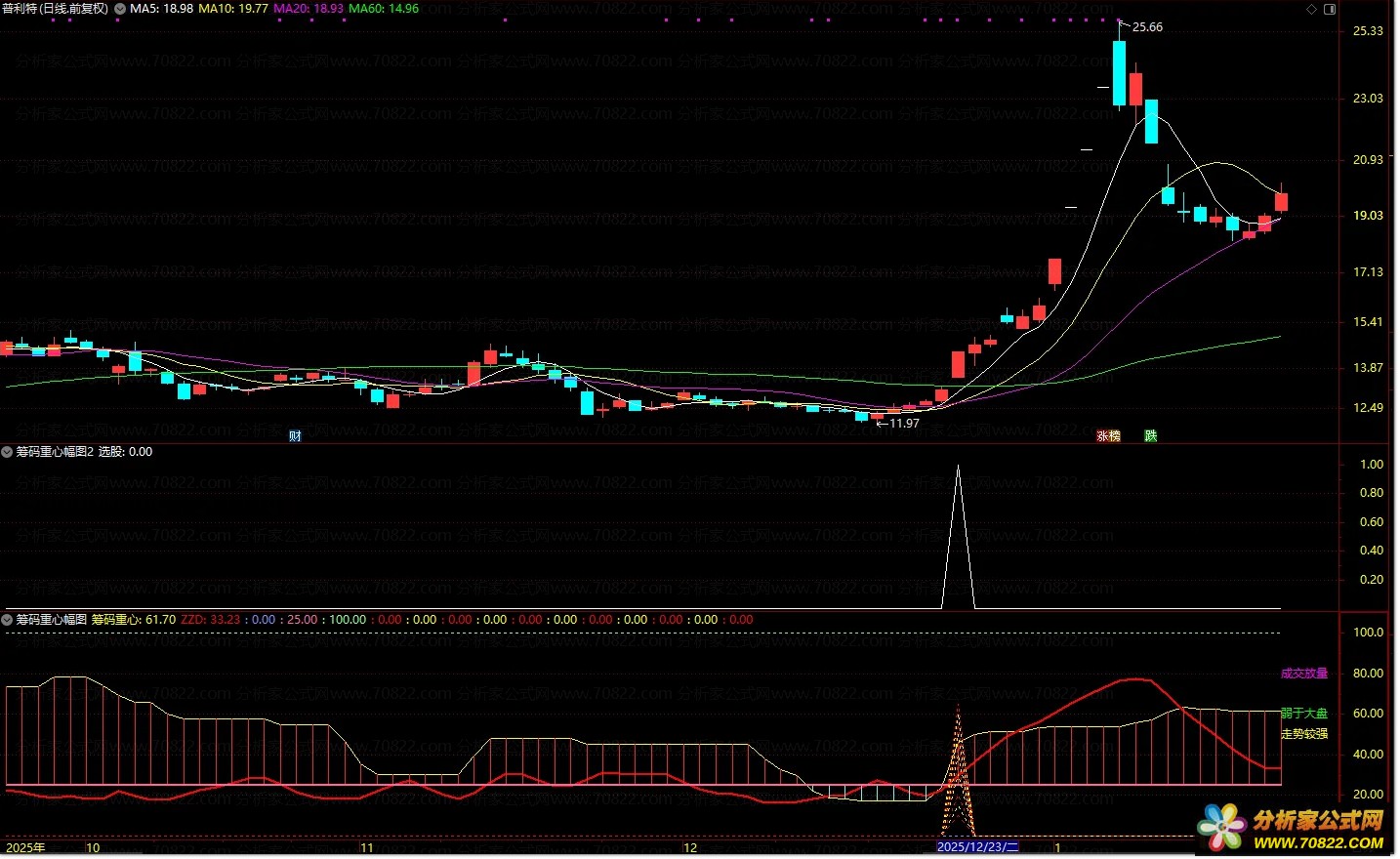Open the 财 financial event marker
1400x859 pixels.
click(295, 436)
